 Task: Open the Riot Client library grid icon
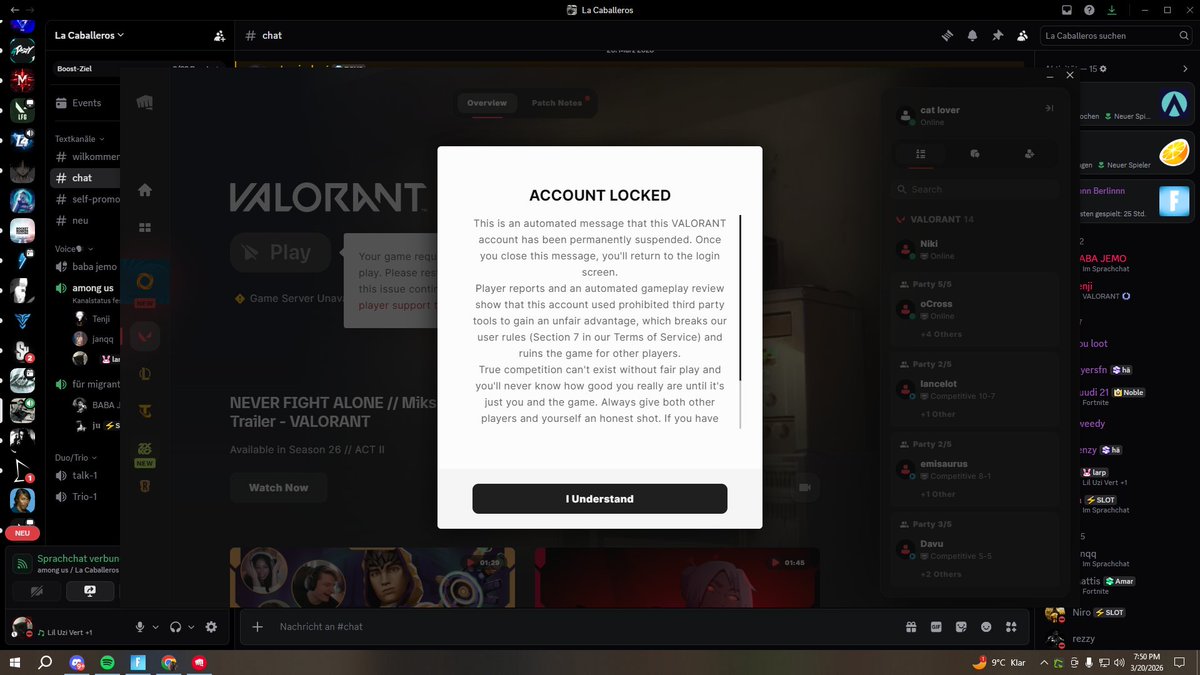(x=145, y=227)
